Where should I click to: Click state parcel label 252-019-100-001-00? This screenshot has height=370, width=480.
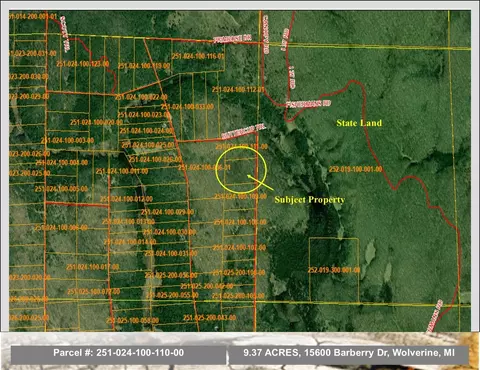pos(356,169)
